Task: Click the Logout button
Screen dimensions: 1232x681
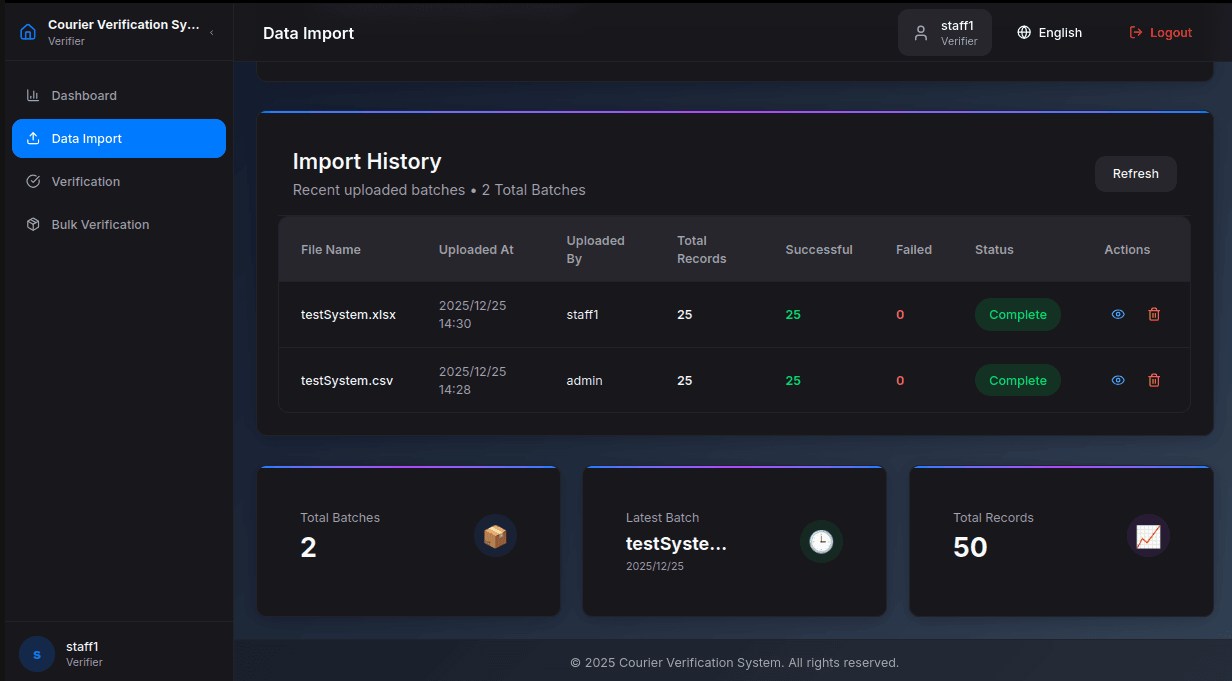Action: tap(1160, 33)
